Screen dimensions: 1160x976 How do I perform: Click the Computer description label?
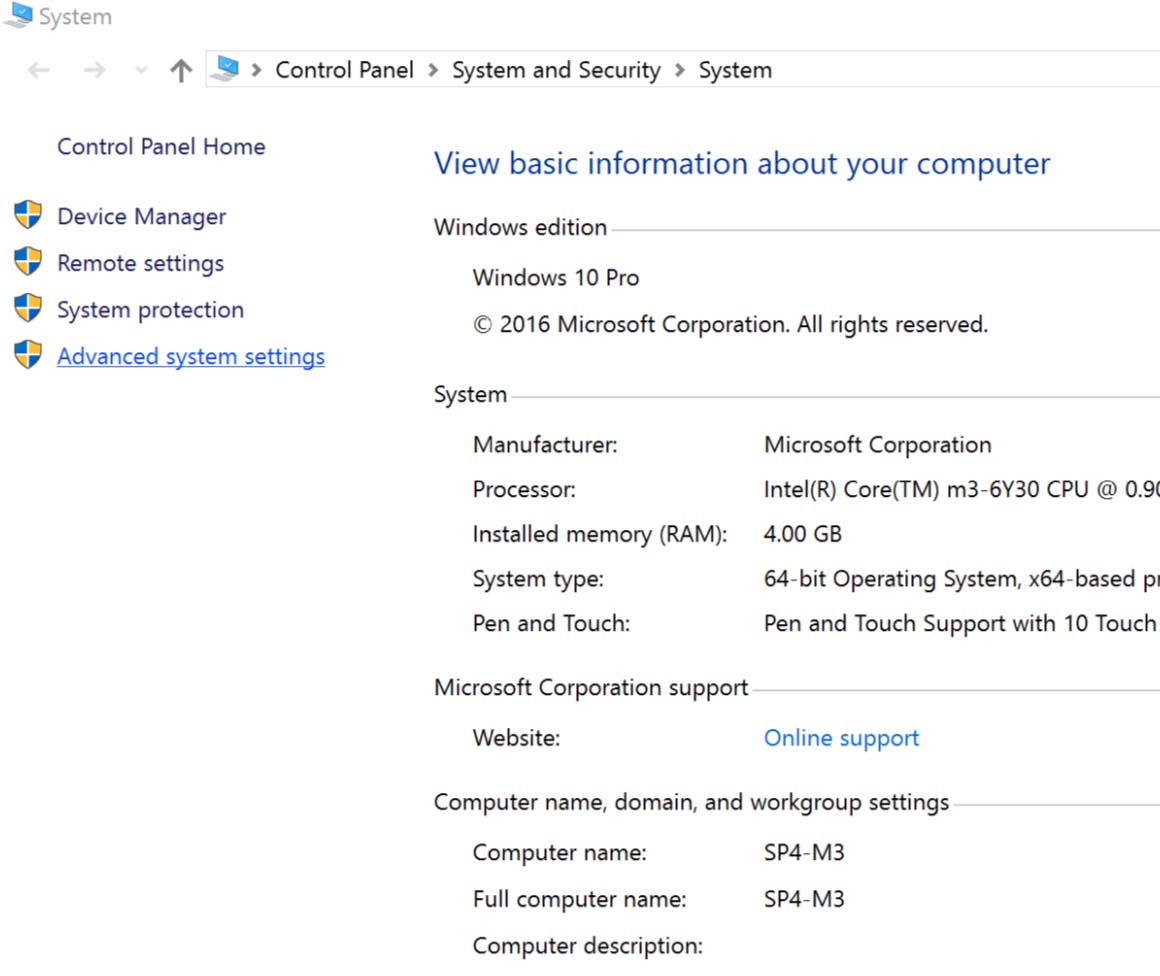(587, 946)
